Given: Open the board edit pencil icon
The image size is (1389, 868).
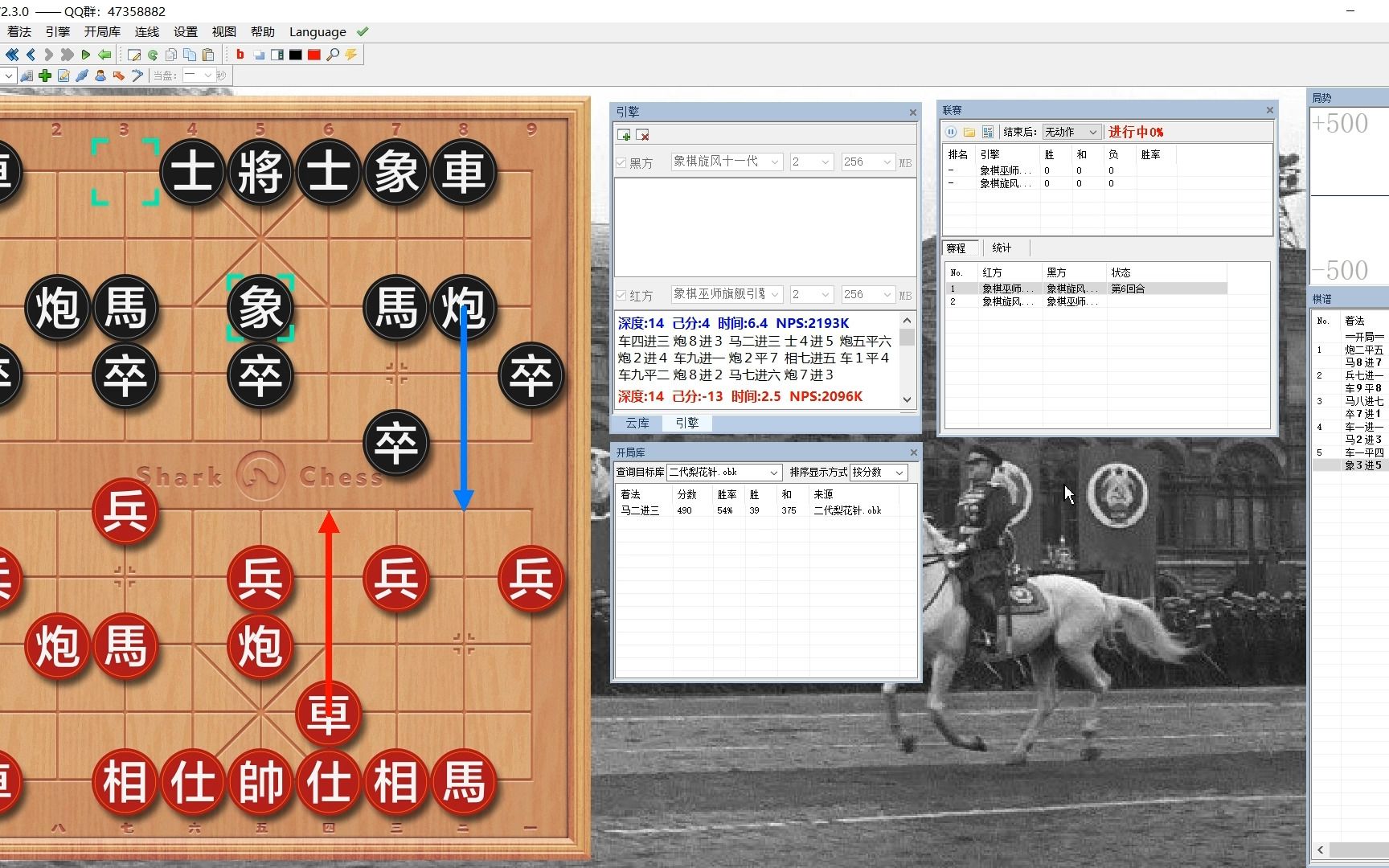Looking at the screenshot, I should pyautogui.click(x=134, y=55).
